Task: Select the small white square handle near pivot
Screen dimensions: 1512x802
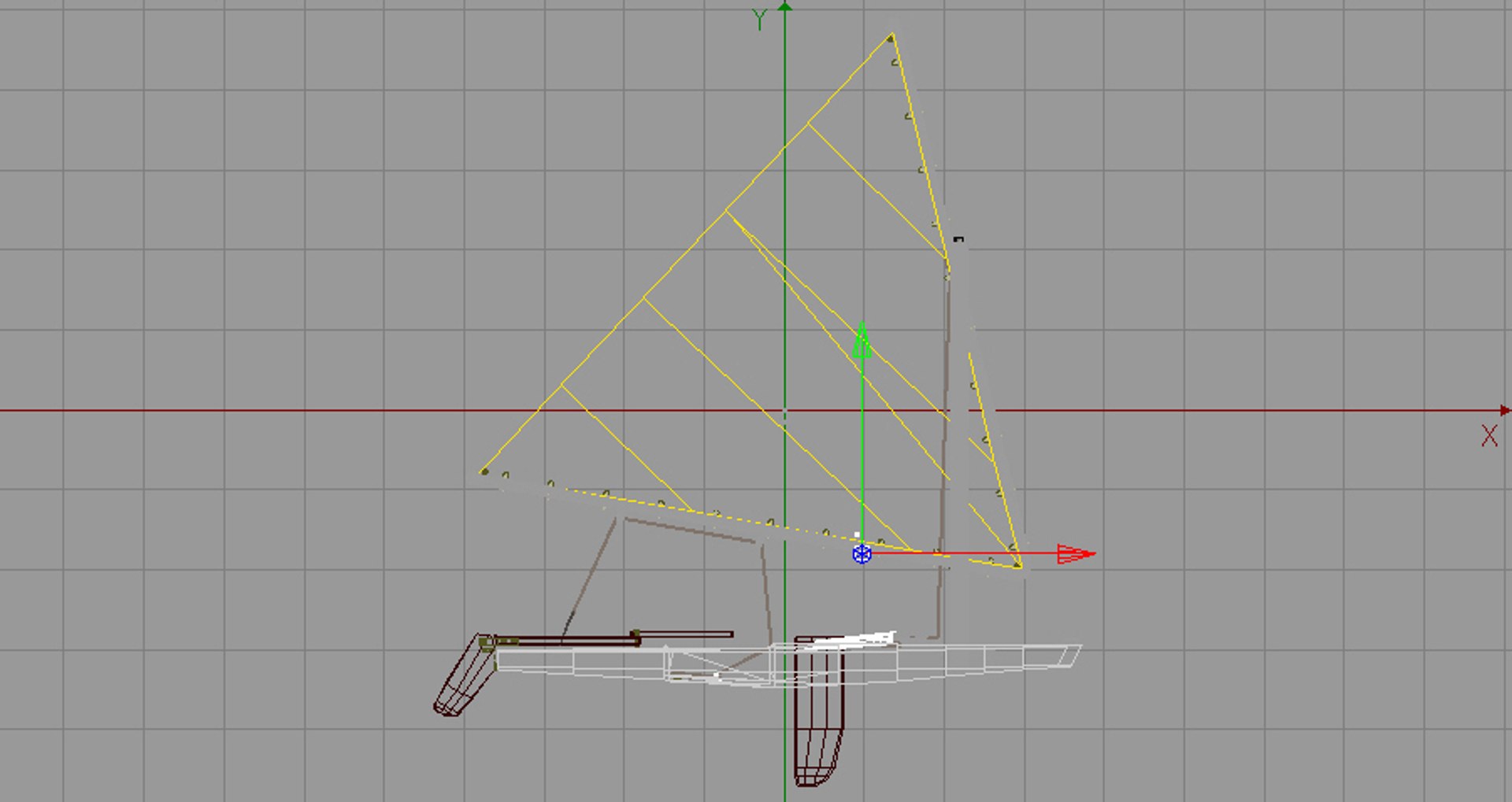Action: tap(857, 535)
